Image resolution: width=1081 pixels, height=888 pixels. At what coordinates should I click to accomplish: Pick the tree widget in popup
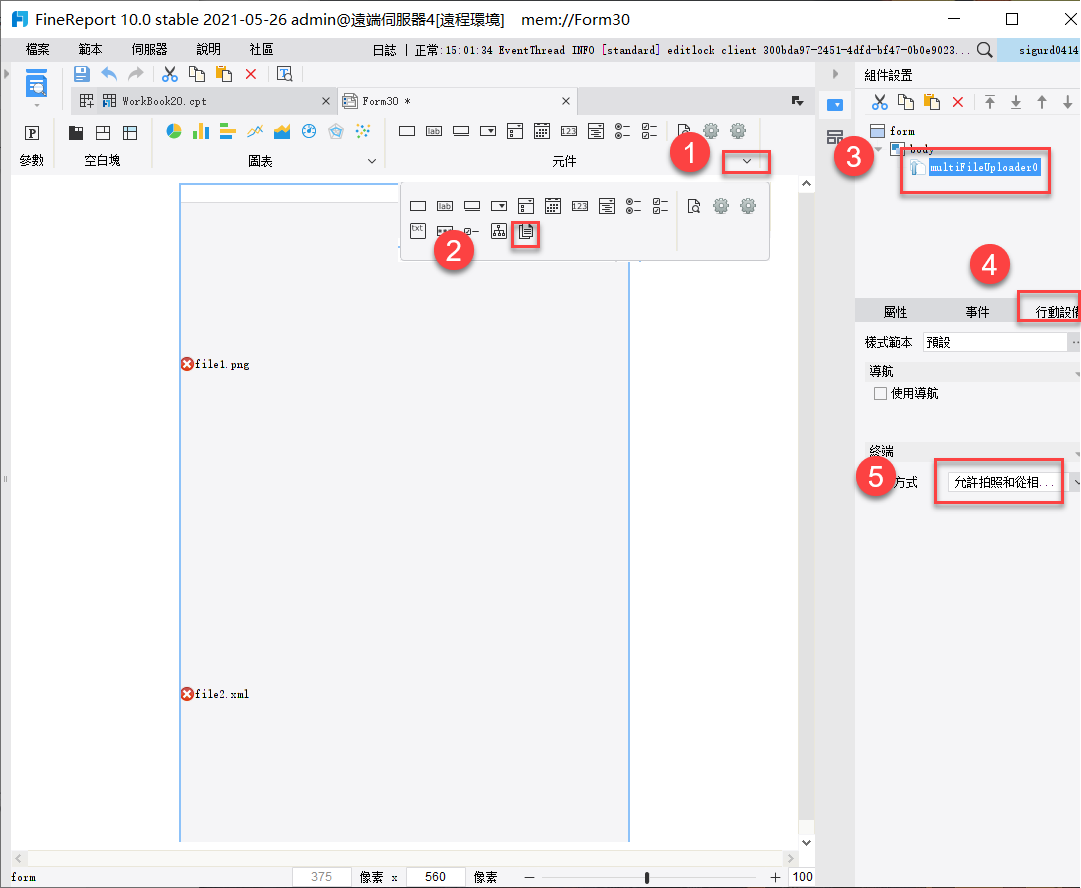coord(499,231)
